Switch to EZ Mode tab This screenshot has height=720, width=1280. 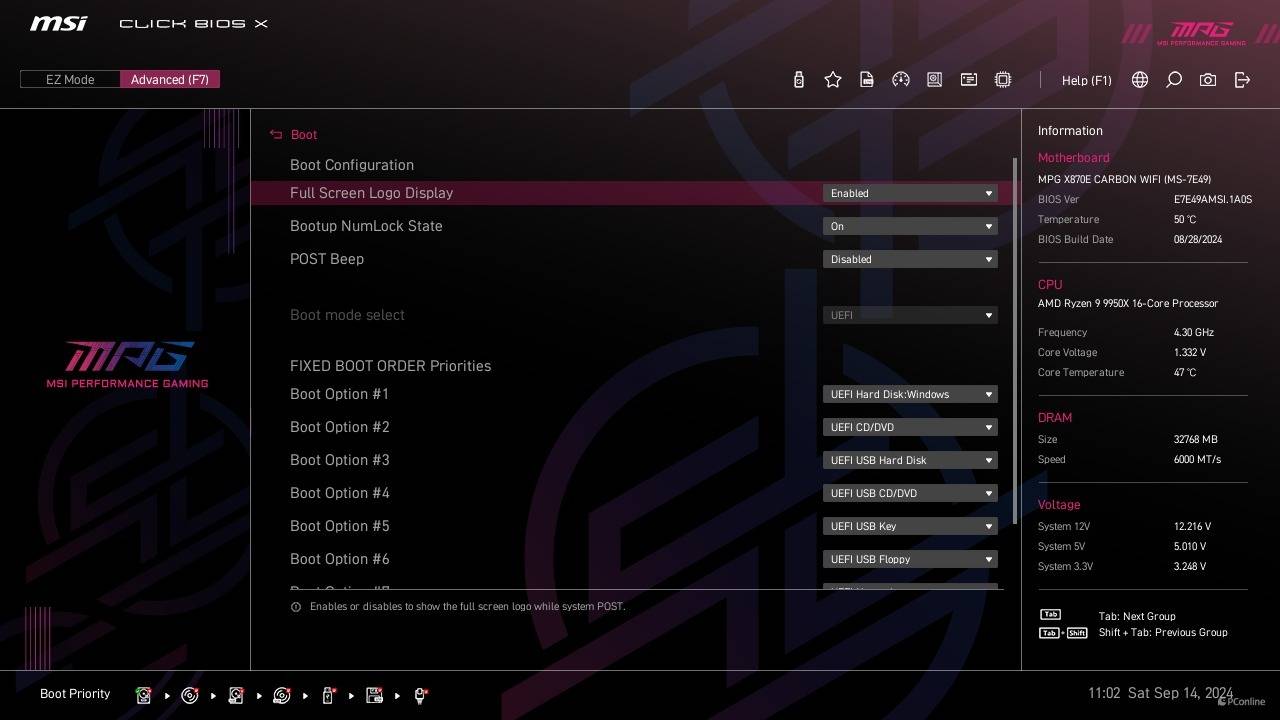(70, 80)
